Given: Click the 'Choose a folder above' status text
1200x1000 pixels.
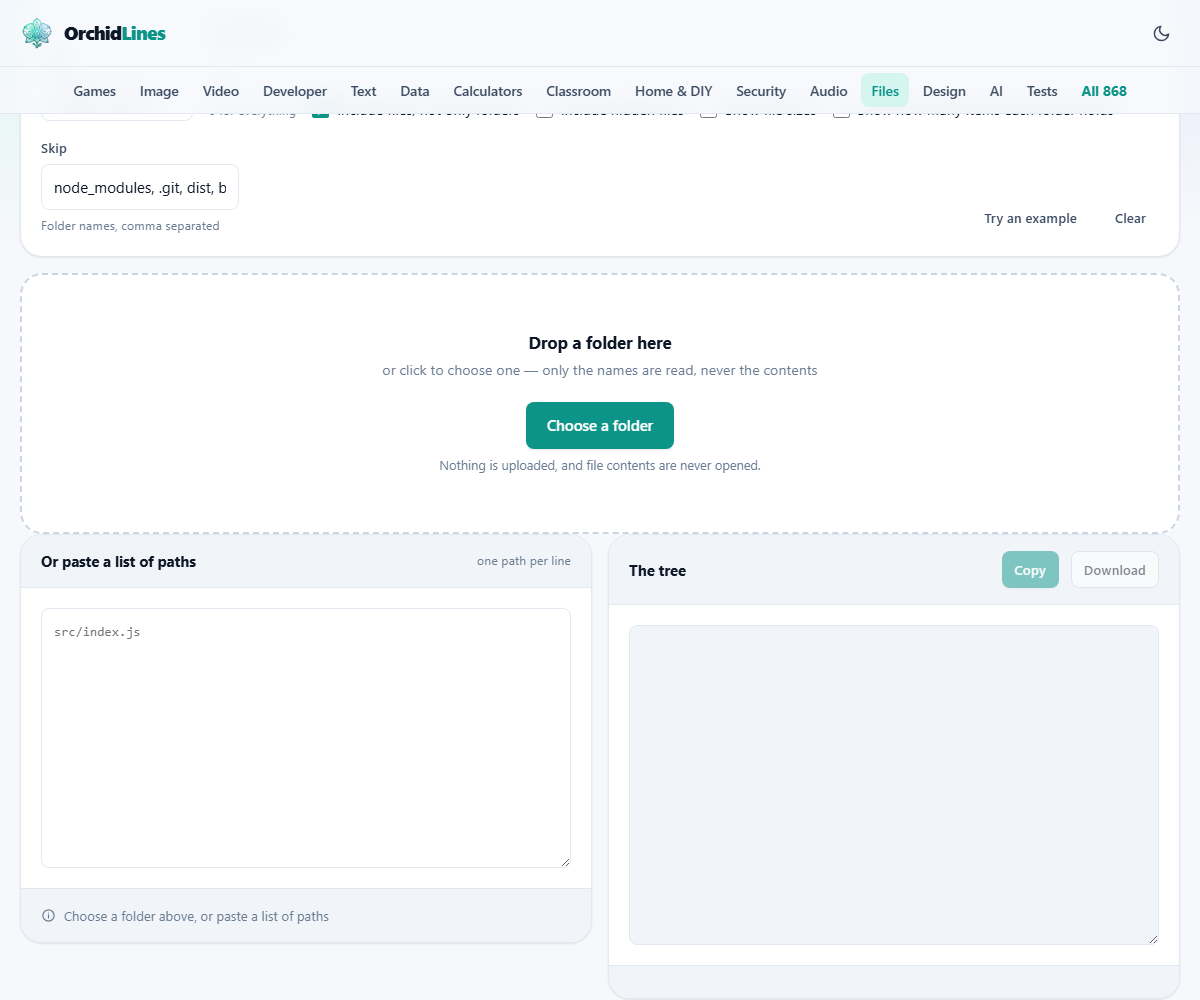Looking at the screenshot, I should (x=196, y=916).
